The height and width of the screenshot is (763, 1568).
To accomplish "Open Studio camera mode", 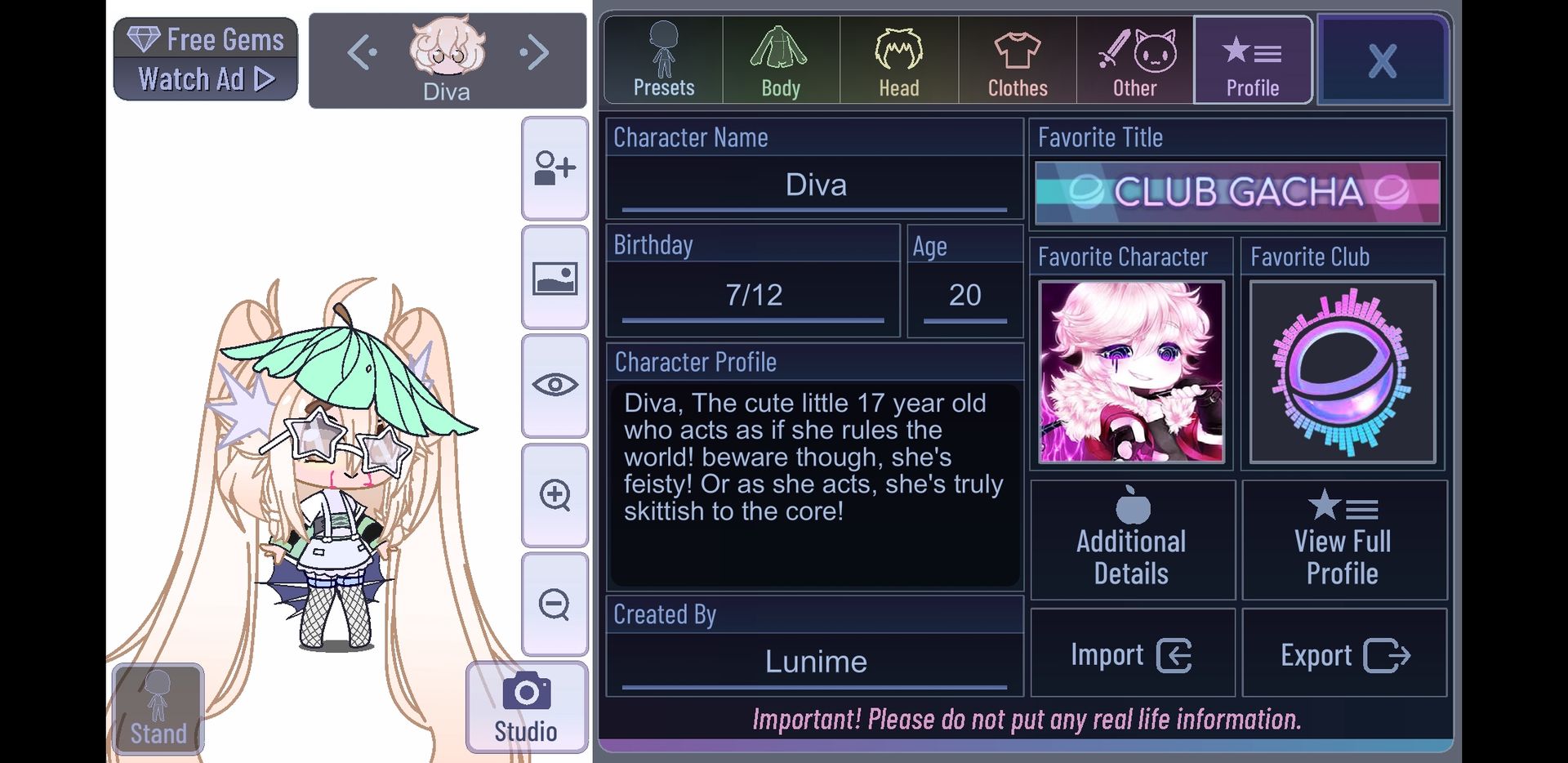I will [x=526, y=707].
